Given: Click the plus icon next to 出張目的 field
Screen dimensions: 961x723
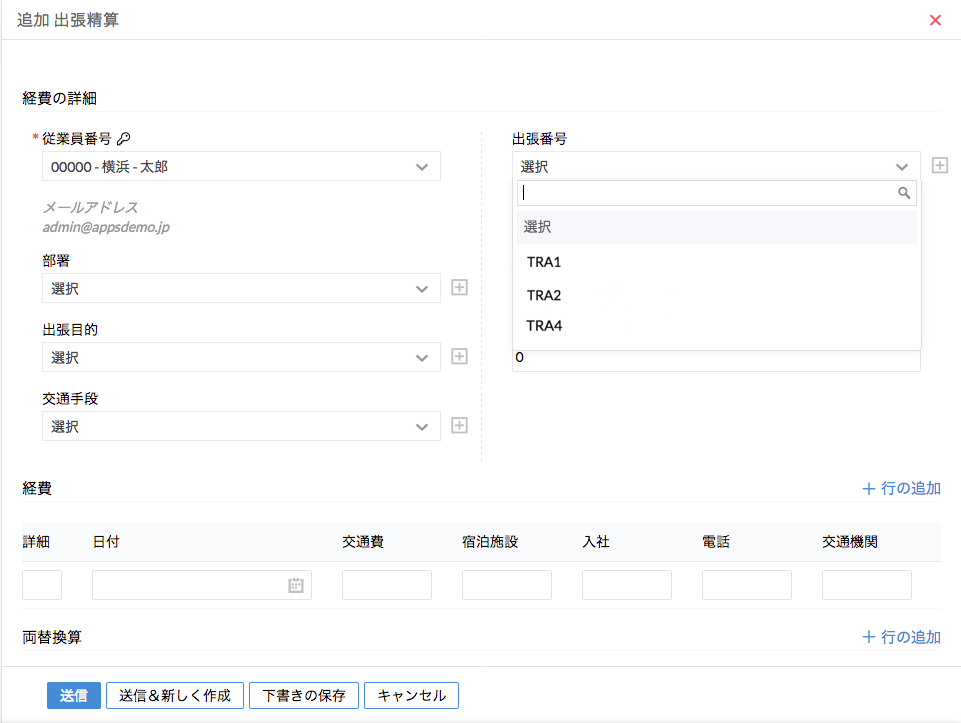Looking at the screenshot, I should click(x=459, y=356).
